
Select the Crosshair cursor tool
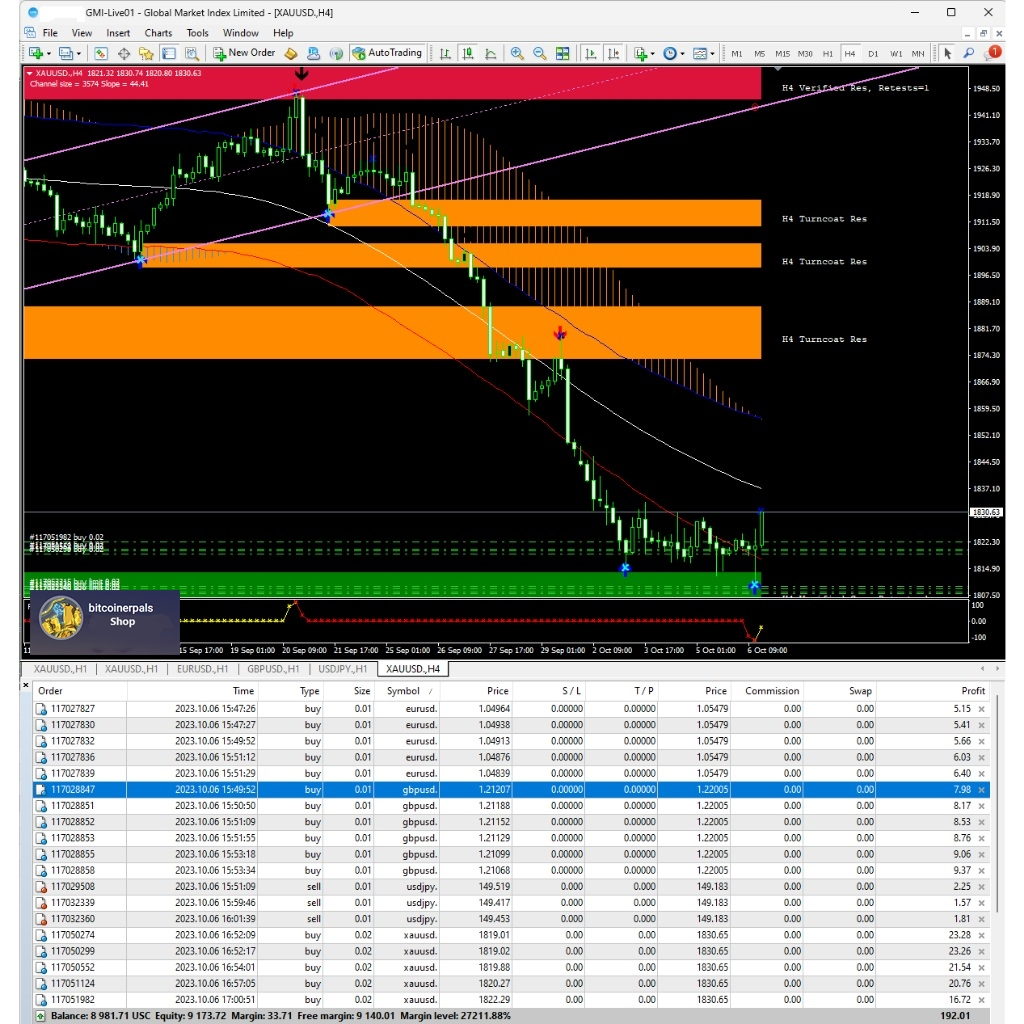[x=124, y=53]
